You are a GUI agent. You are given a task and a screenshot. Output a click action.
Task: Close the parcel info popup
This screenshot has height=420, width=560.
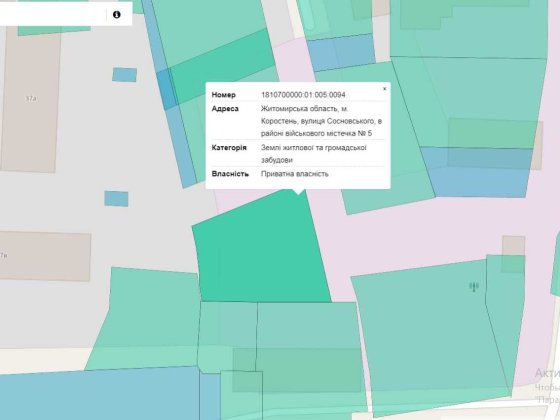coord(385,89)
